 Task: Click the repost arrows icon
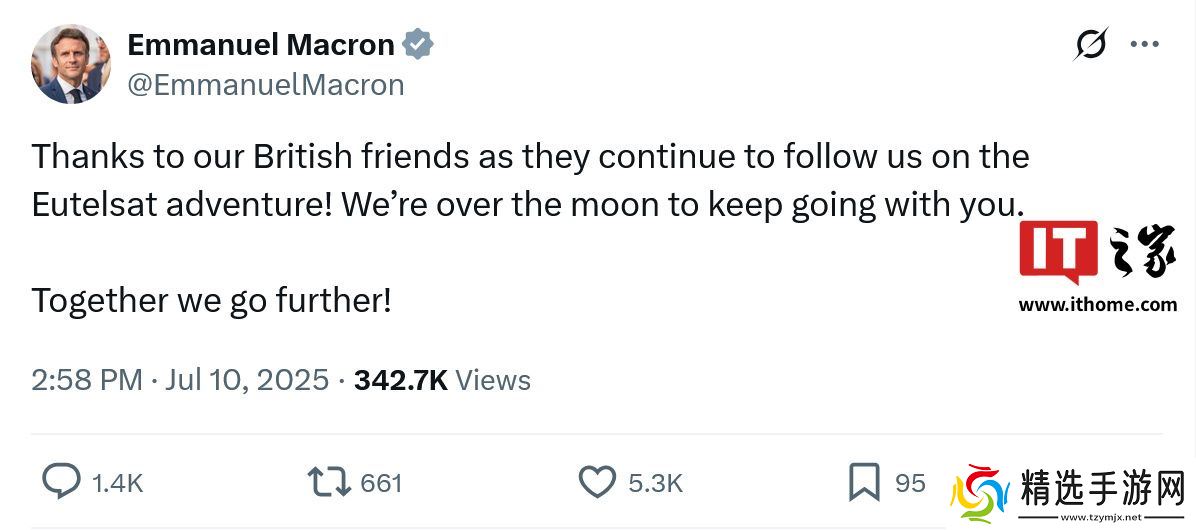(329, 482)
